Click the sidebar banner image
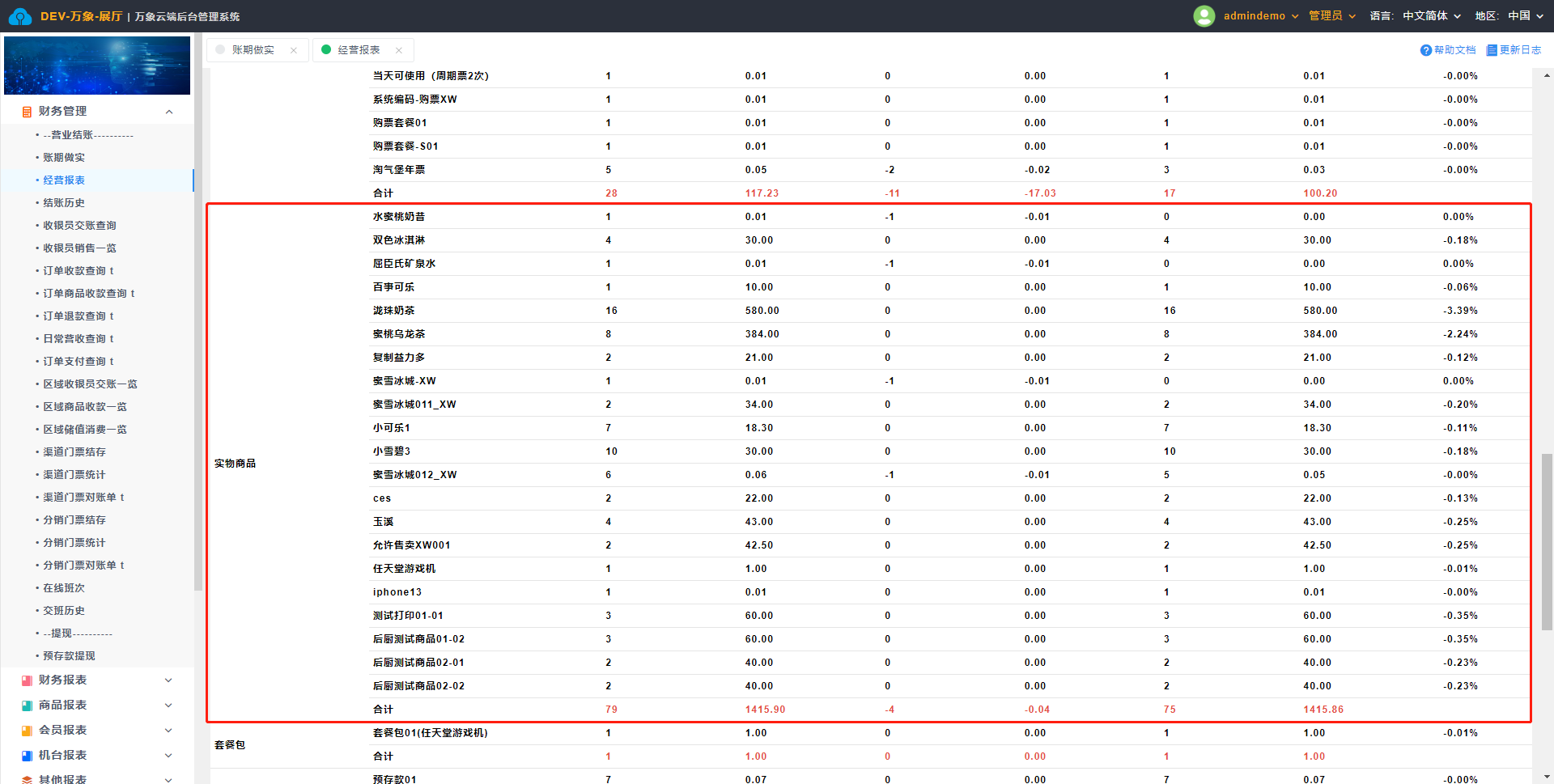 [97, 66]
